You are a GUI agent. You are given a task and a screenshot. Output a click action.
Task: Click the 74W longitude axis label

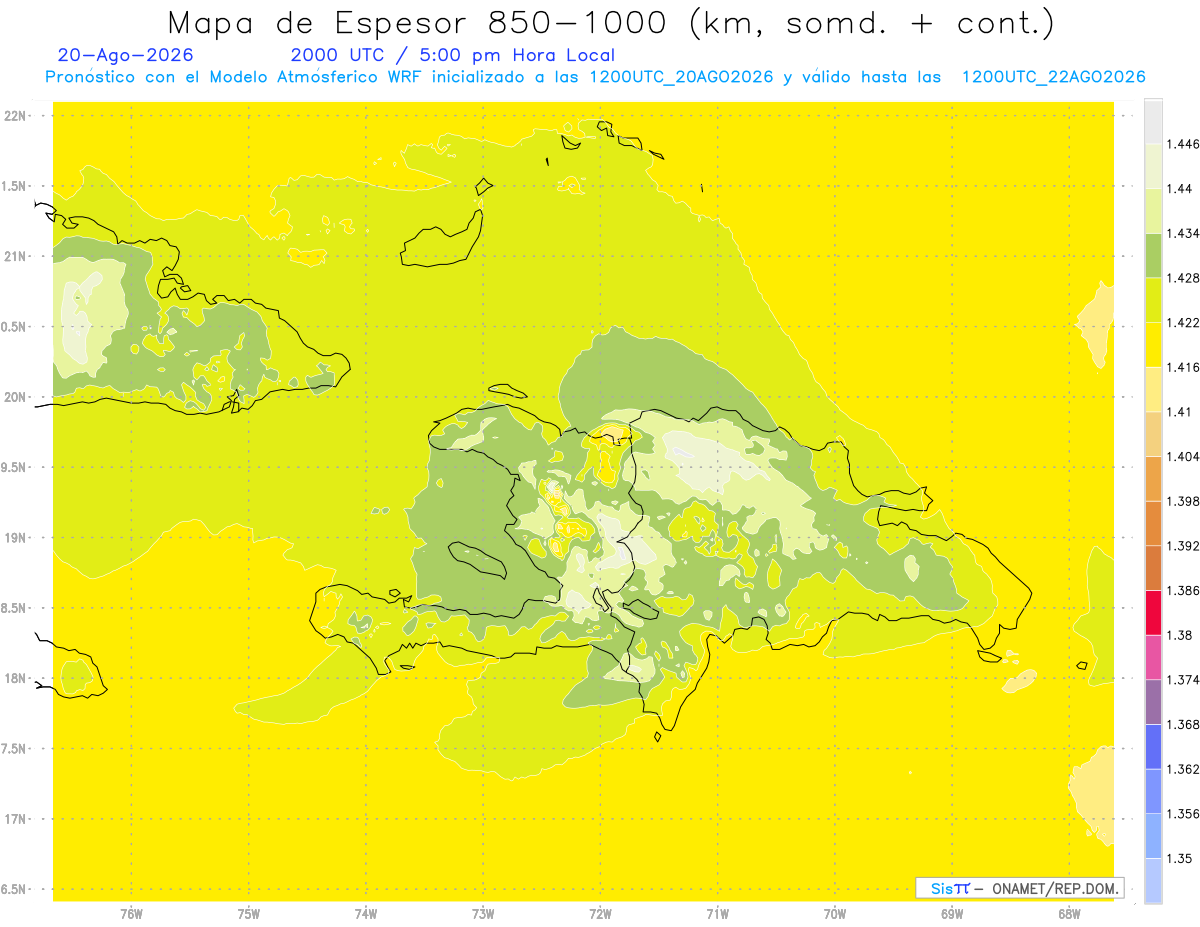[366, 913]
